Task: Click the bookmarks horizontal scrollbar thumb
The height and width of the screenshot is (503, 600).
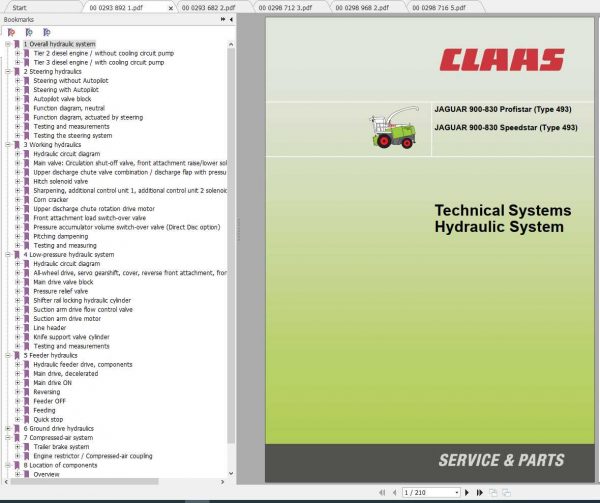Action: click(84, 482)
